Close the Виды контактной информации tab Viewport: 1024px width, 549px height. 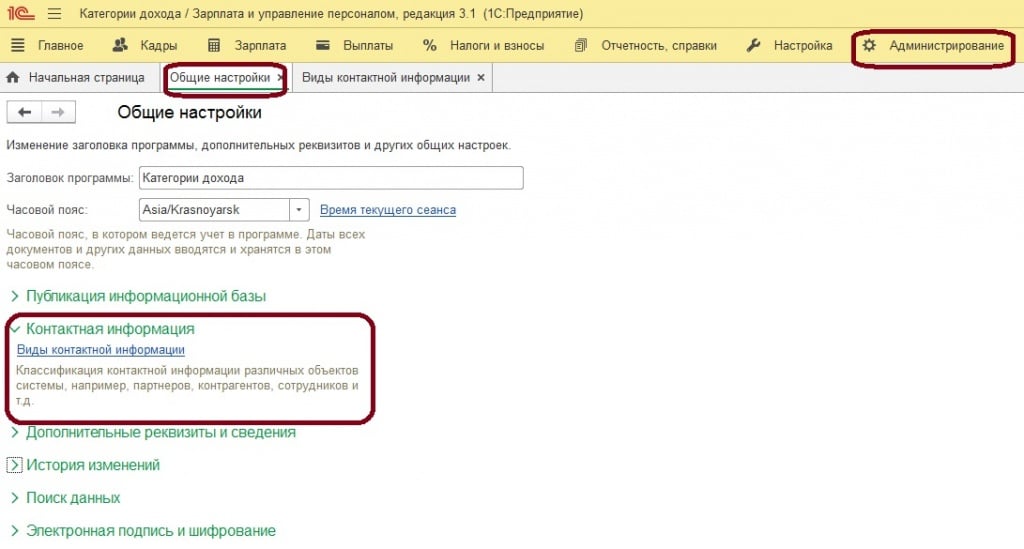point(481,77)
